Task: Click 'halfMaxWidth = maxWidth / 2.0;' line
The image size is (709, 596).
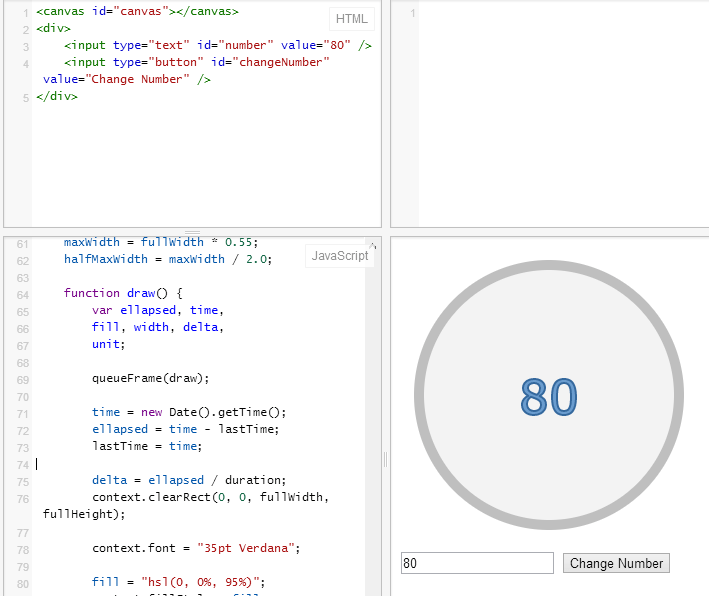Action: tap(168, 259)
